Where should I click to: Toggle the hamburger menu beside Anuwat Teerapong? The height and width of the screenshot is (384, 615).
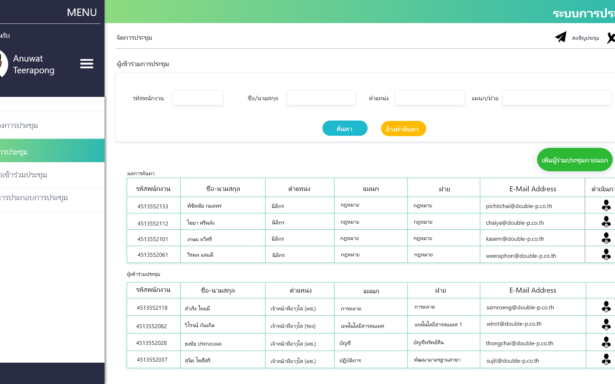click(x=87, y=64)
